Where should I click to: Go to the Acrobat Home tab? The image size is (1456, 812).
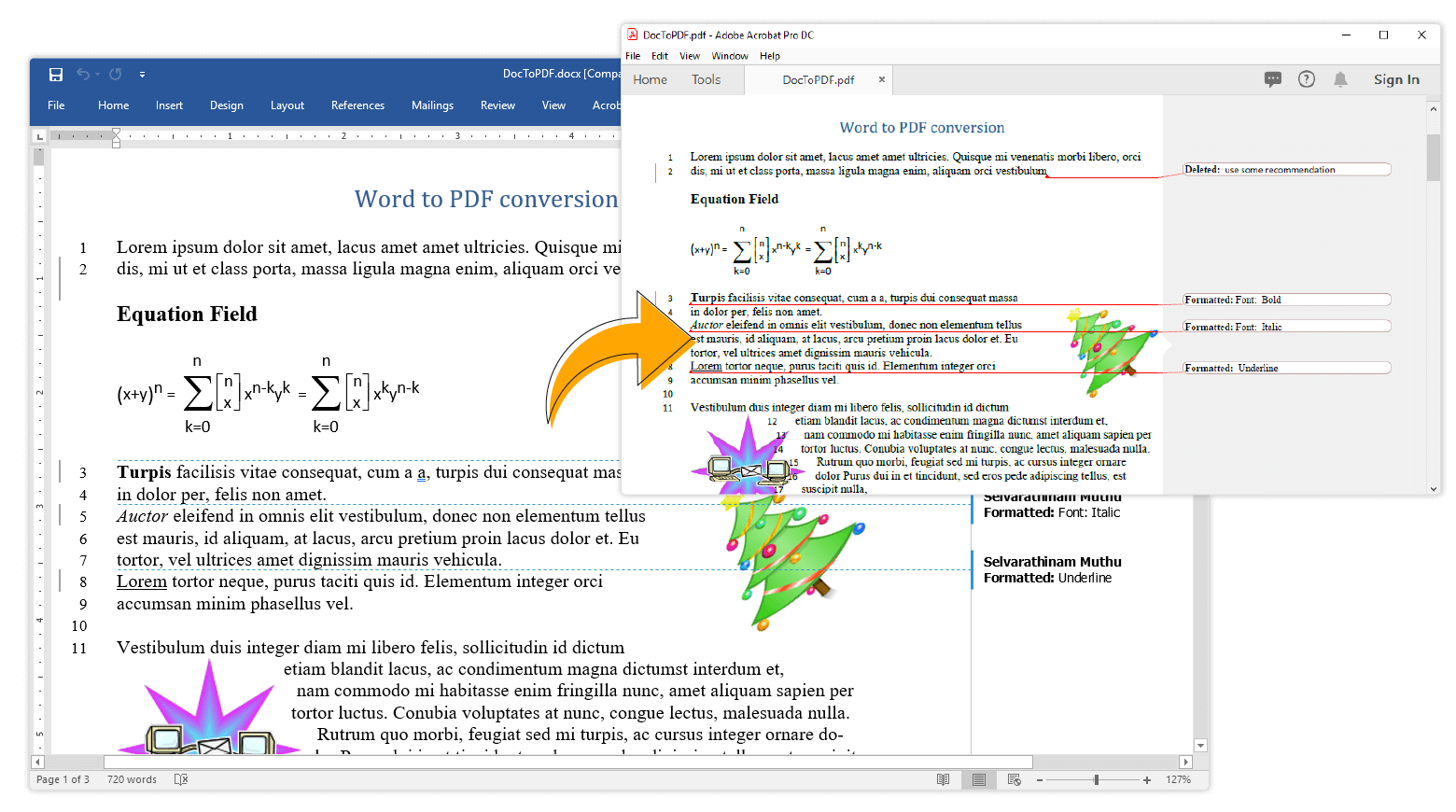pos(650,79)
